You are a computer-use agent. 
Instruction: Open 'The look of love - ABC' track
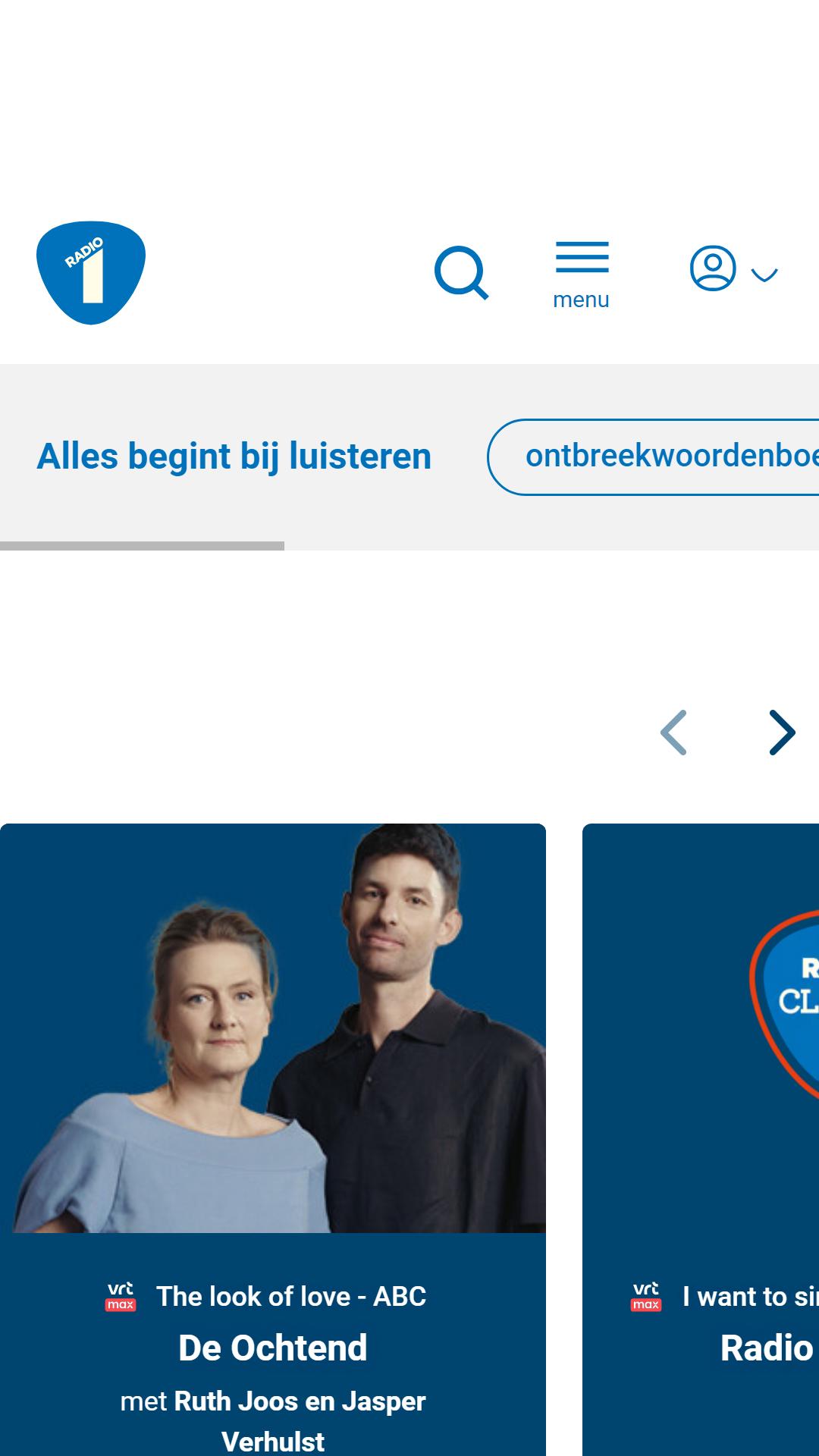click(291, 1297)
